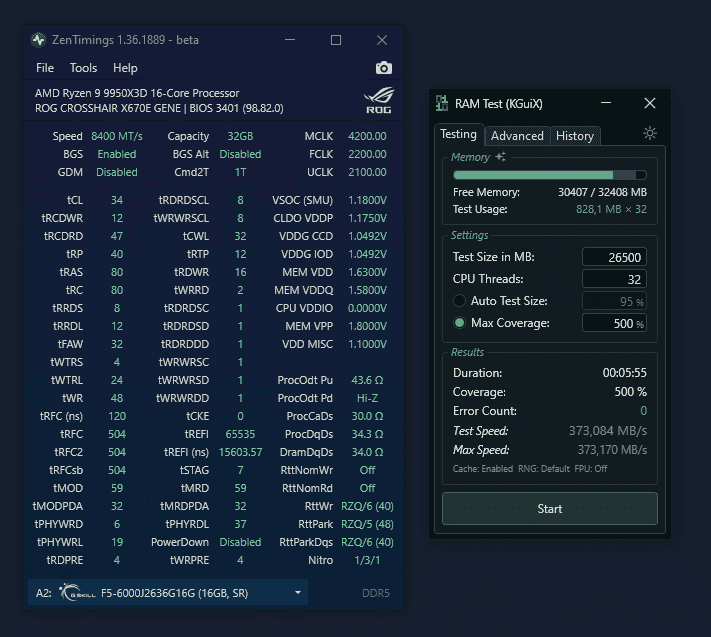
Task: Take a ZenTimings screenshot with camera icon
Action: click(x=384, y=68)
